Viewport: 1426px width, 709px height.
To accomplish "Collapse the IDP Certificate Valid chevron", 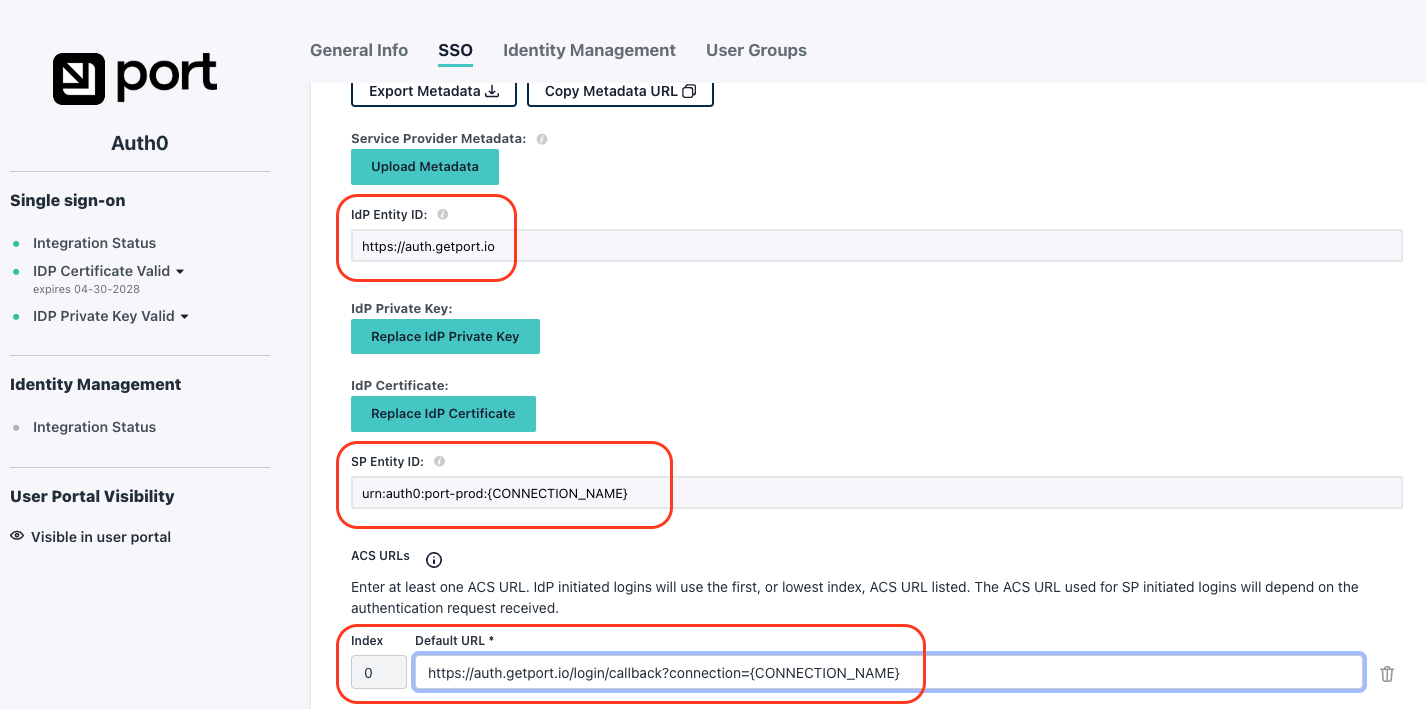I will tap(182, 270).
